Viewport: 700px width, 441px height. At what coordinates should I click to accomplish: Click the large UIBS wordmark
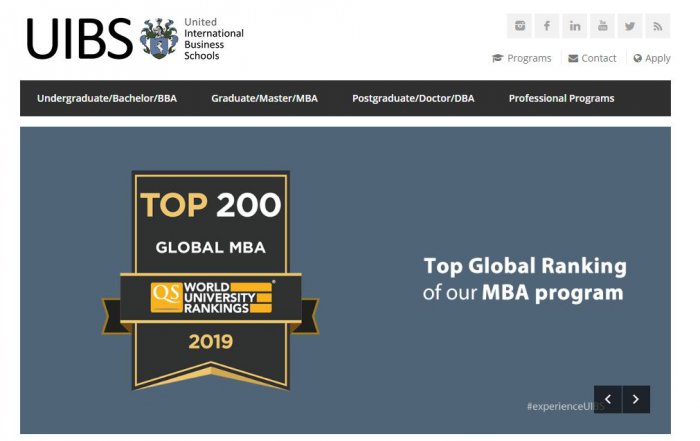click(79, 39)
